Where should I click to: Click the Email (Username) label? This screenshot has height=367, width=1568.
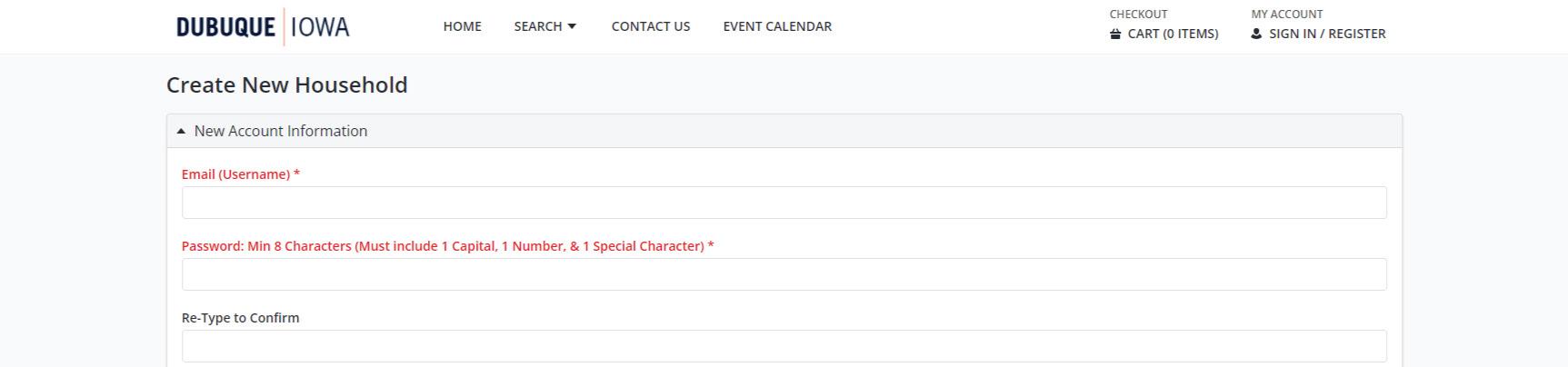240,174
